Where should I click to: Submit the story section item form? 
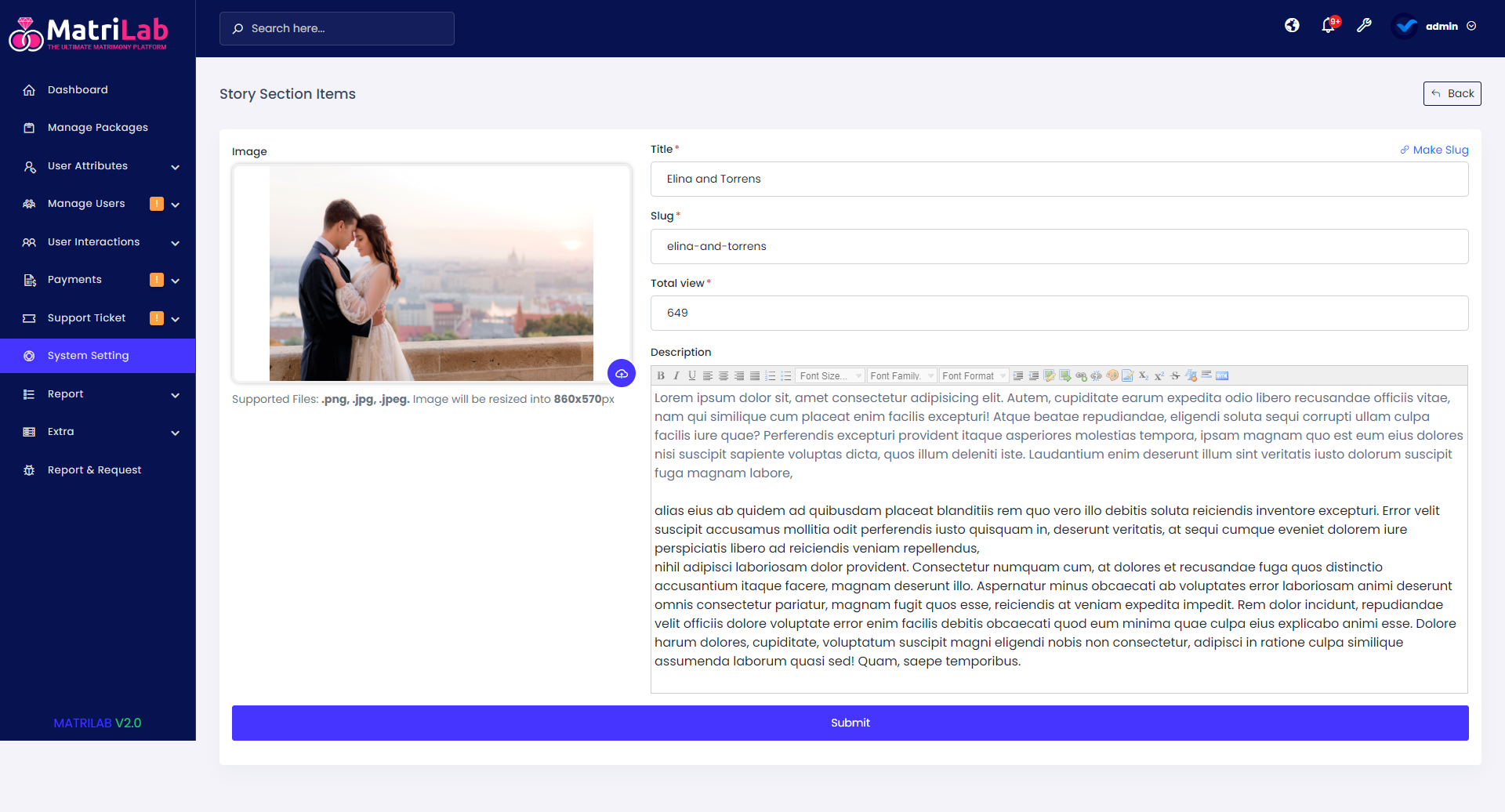coord(850,722)
